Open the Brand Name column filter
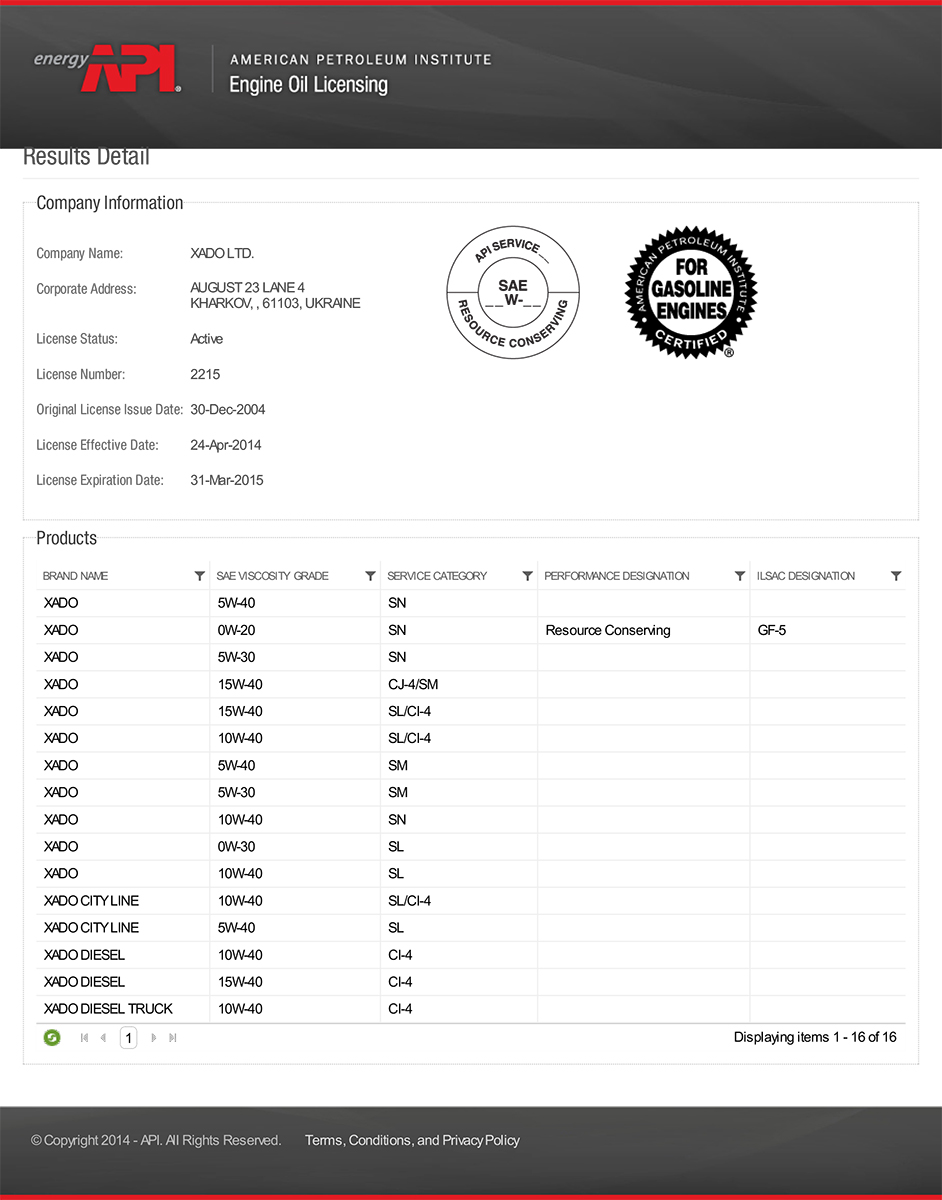 pos(200,576)
